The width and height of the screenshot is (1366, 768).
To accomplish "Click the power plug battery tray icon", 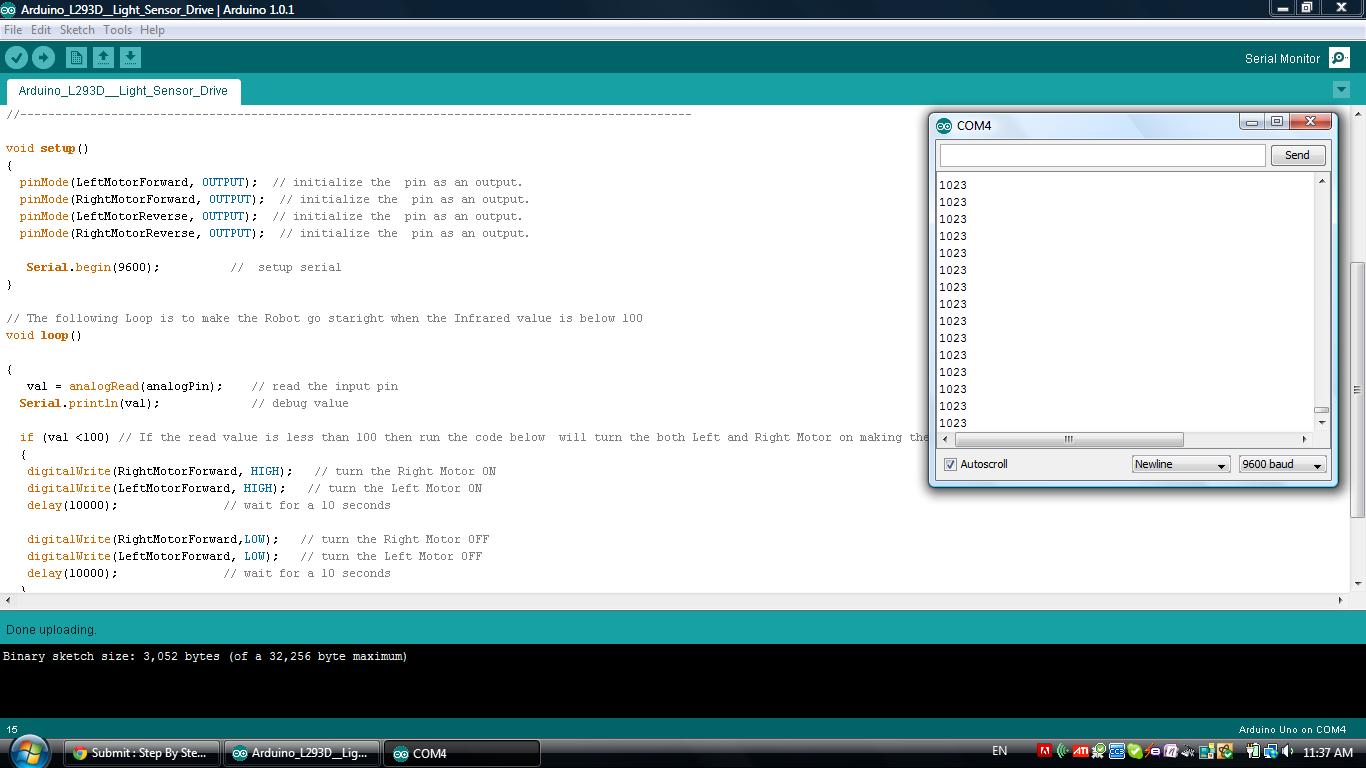I will 1253,751.
